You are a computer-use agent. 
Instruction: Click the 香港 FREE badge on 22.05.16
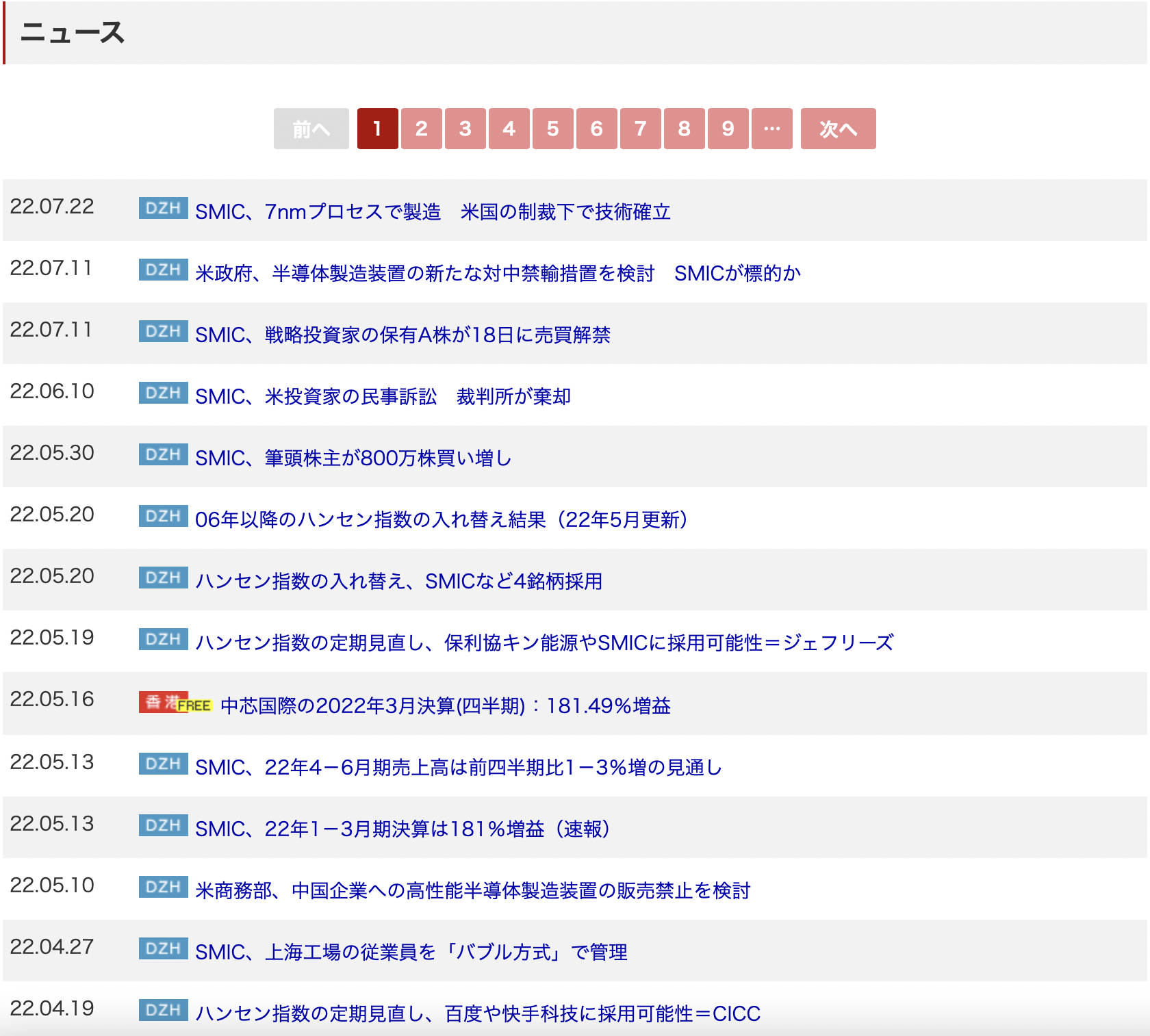(176, 703)
